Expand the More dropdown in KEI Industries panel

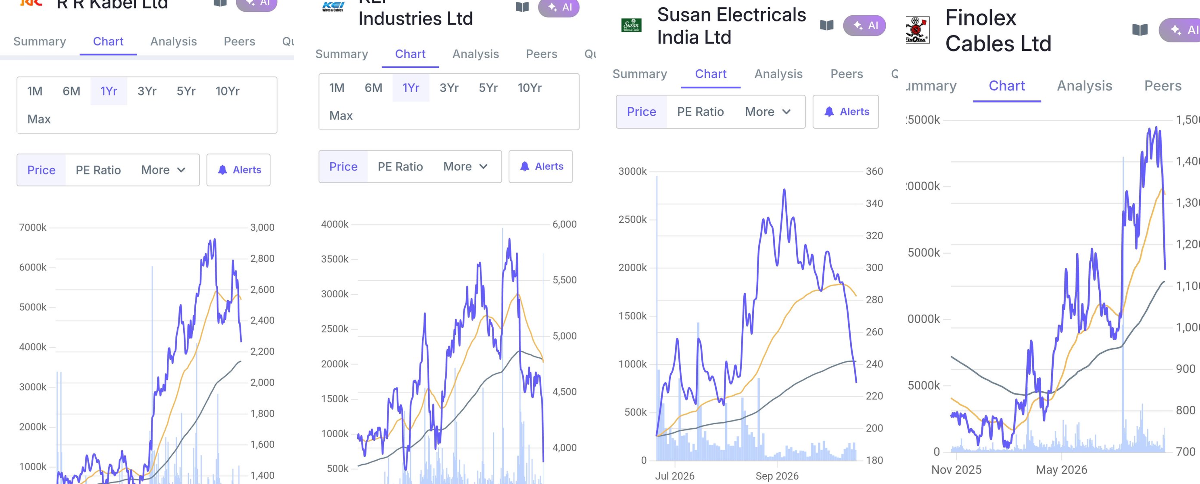click(466, 166)
